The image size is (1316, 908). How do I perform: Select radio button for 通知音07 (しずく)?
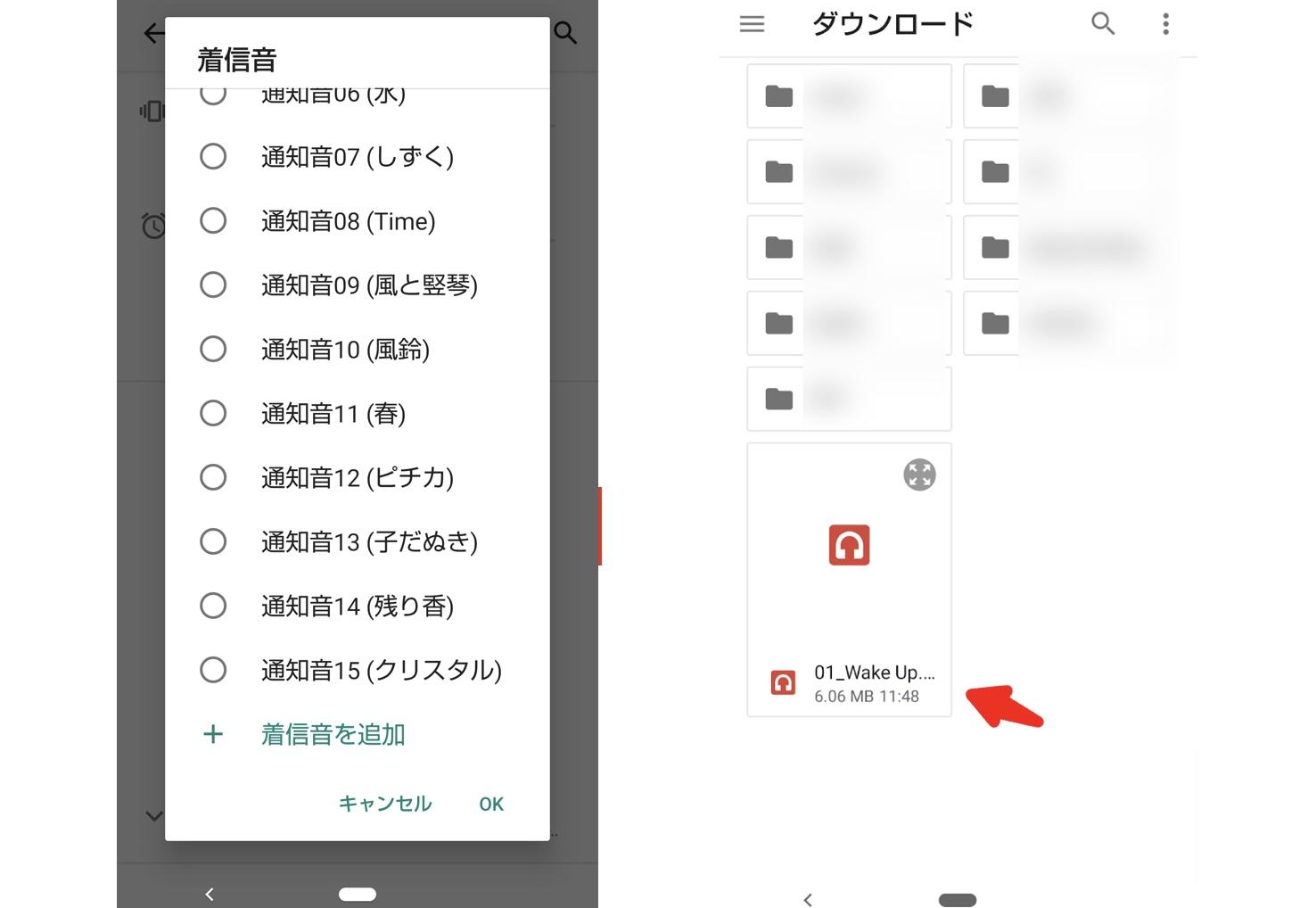click(x=213, y=157)
